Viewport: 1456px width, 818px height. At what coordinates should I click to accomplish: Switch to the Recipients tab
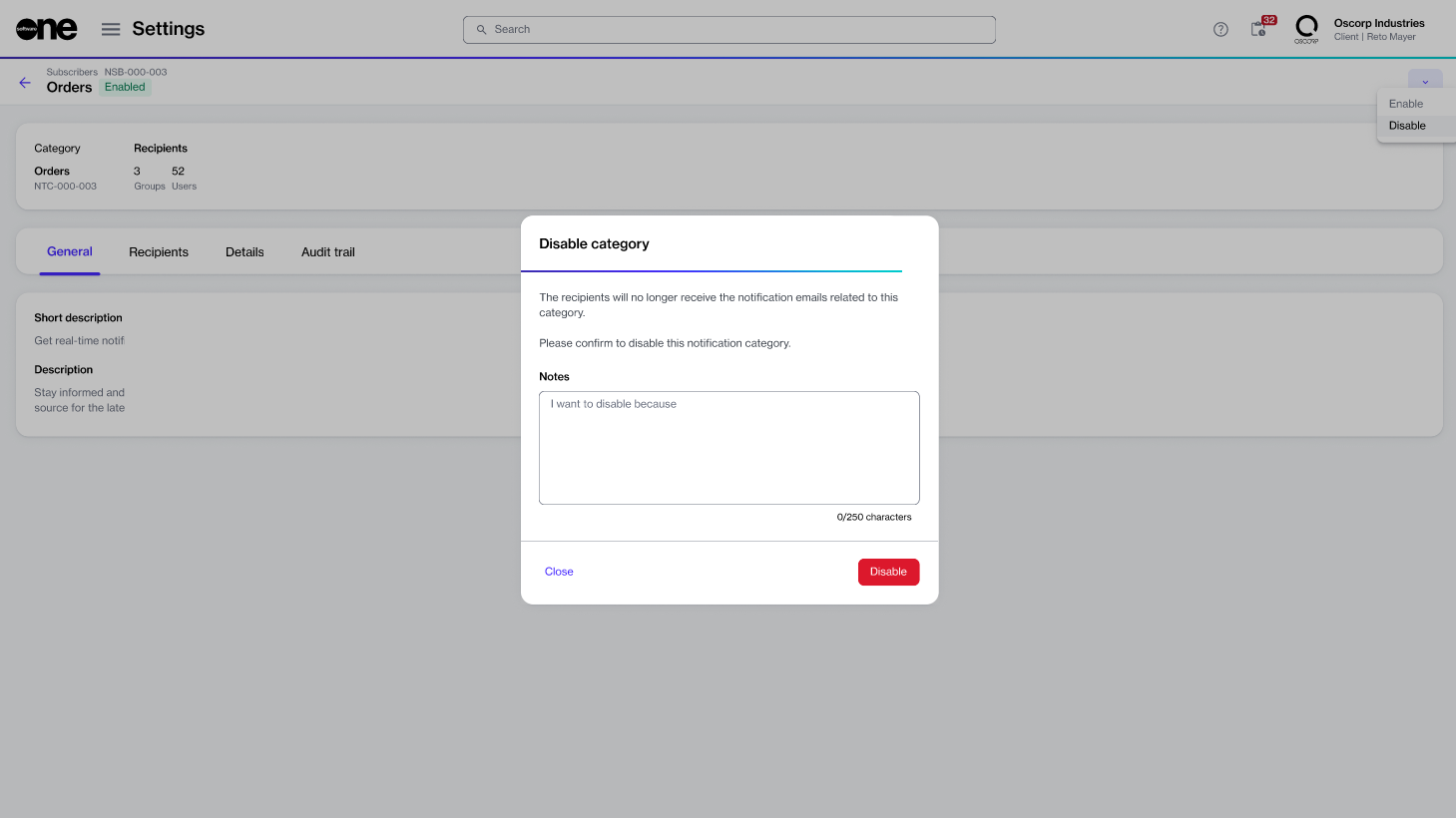click(159, 252)
